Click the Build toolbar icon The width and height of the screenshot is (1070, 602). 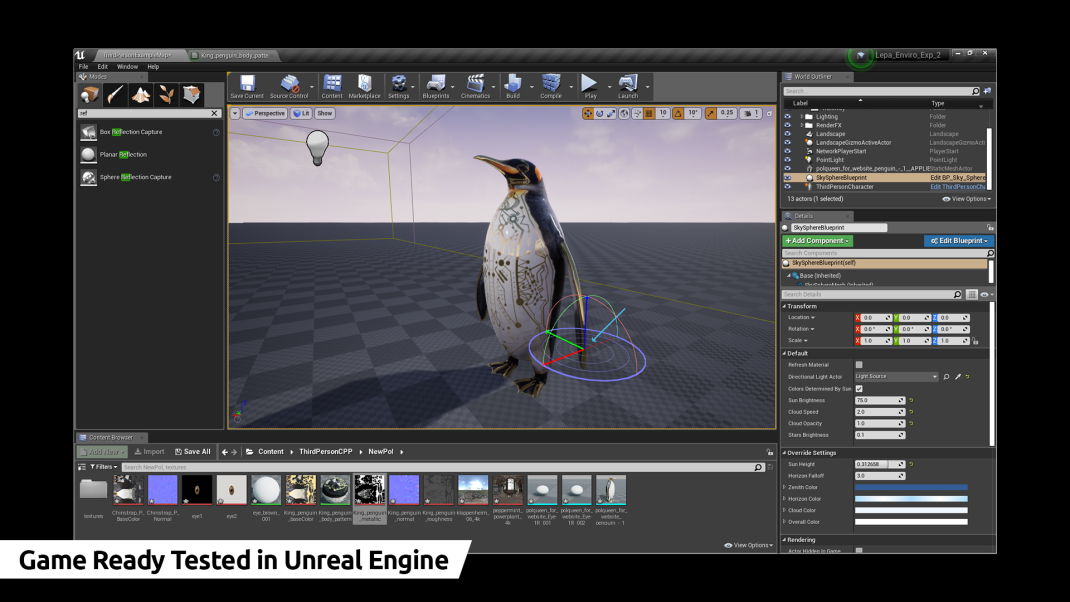pyautogui.click(x=512, y=87)
